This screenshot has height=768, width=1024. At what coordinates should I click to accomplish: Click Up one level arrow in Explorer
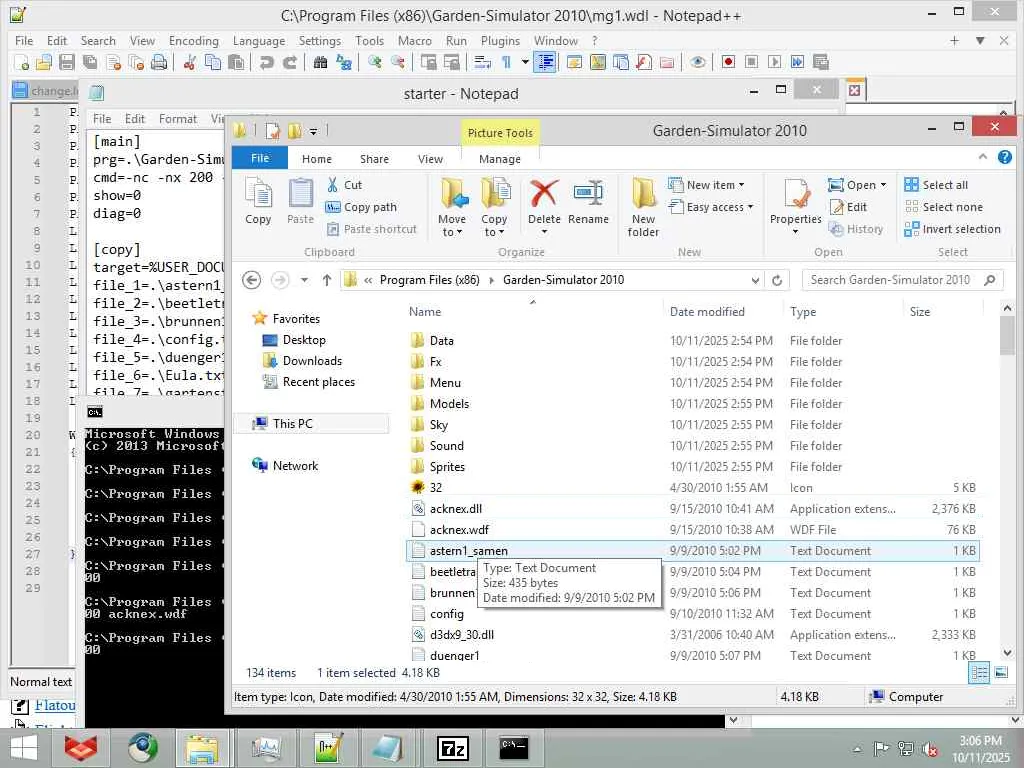tap(327, 280)
